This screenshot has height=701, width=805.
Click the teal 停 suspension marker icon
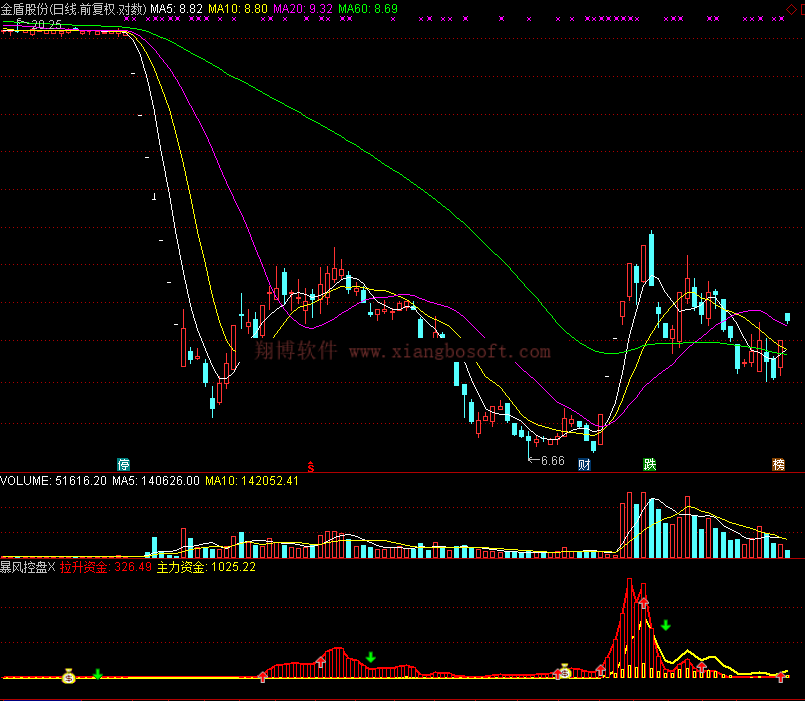click(124, 465)
